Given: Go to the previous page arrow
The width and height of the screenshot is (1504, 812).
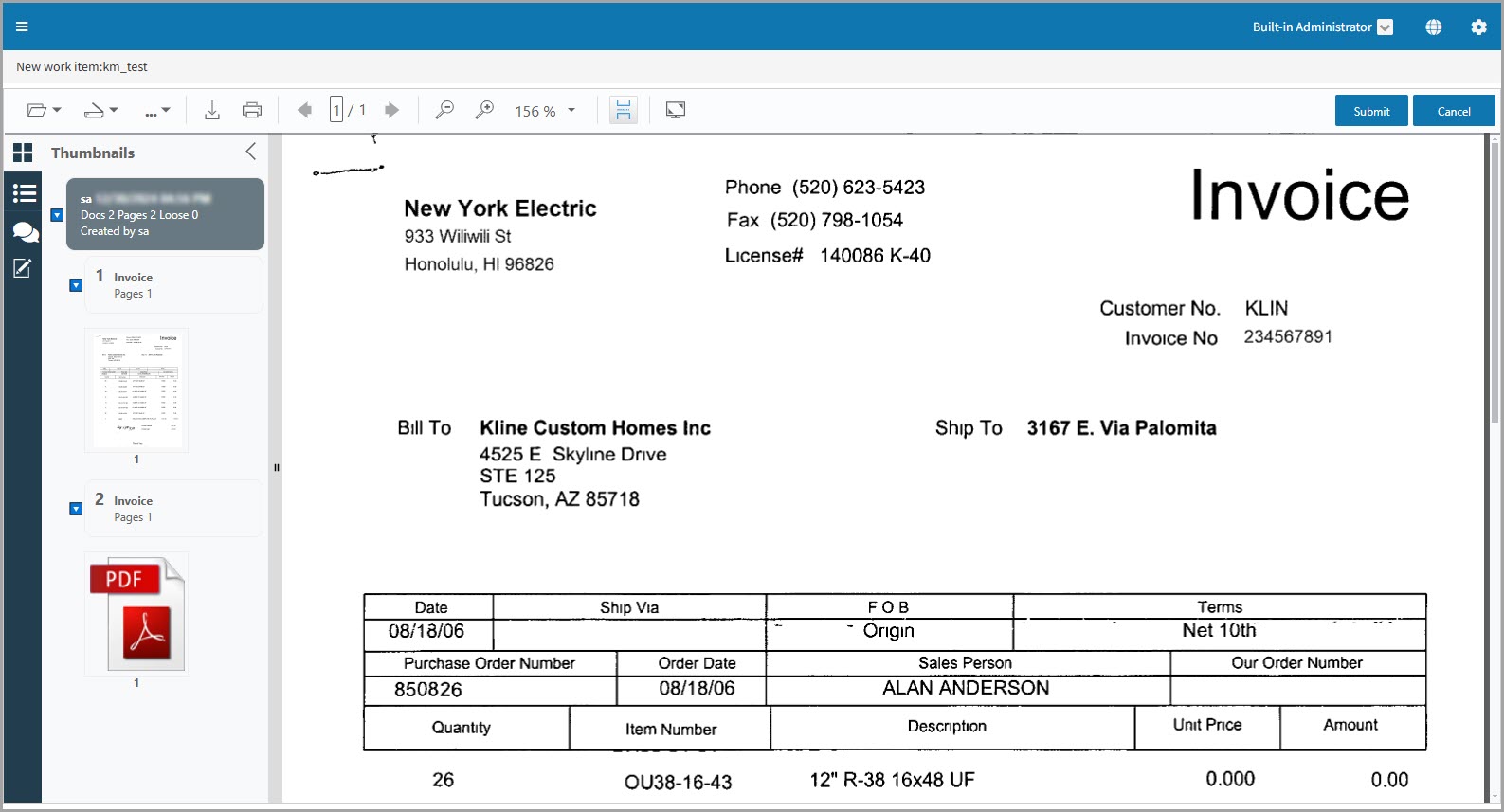Looking at the screenshot, I should click(x=304, y=111).
